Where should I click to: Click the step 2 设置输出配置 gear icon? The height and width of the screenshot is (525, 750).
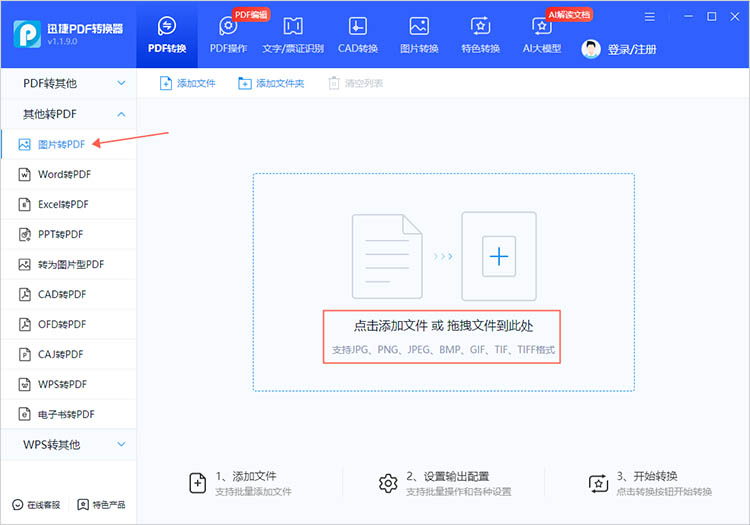(x=388, y=483)
